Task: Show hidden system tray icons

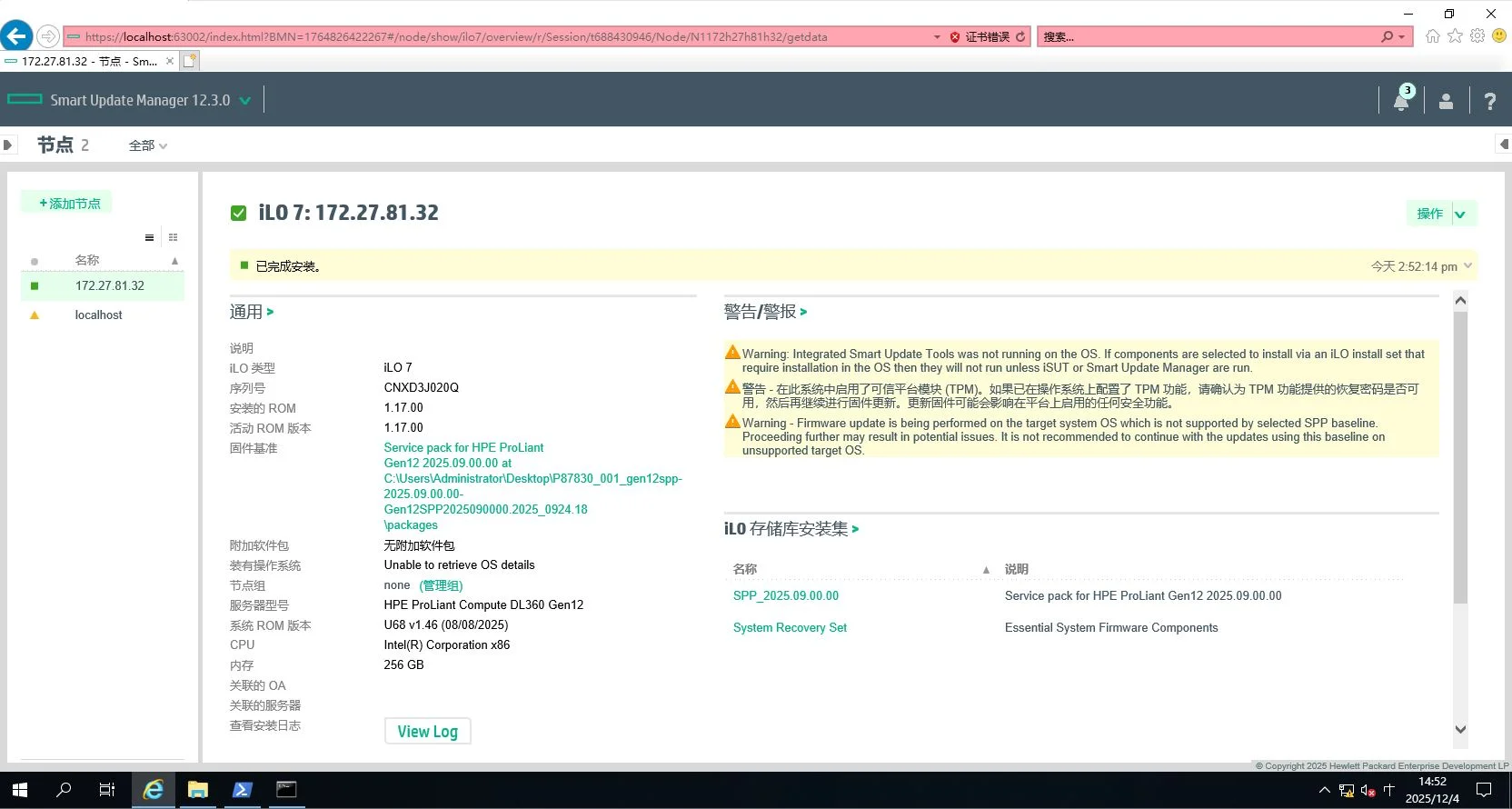Action: coord(1324,791)
